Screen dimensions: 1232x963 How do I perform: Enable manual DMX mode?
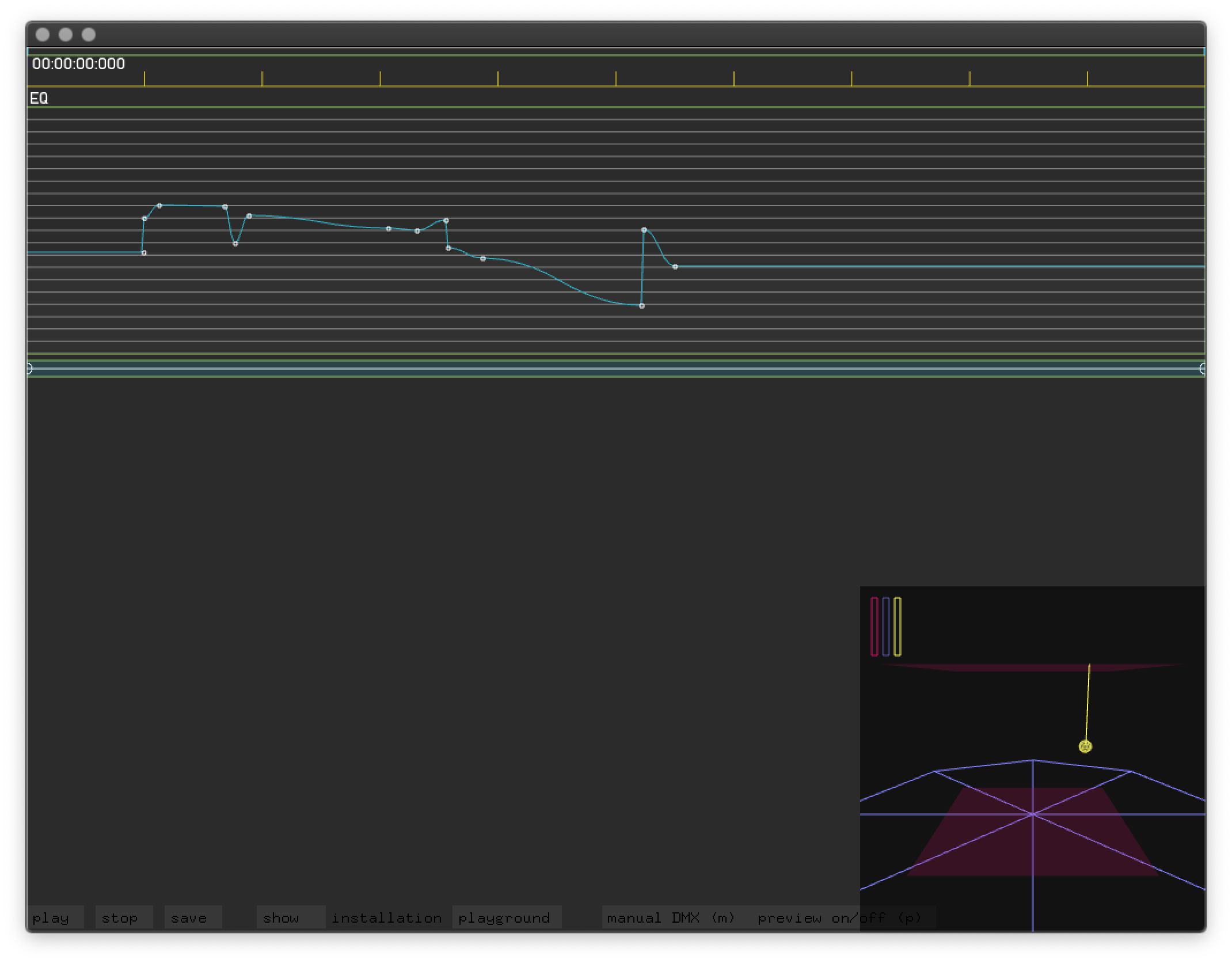[671, 917]
